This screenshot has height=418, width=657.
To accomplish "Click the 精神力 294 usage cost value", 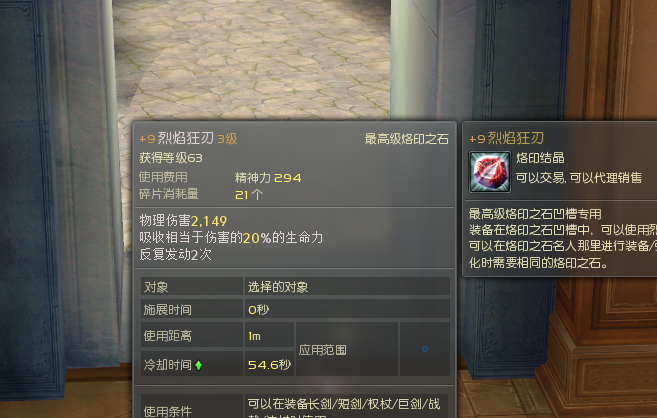I will [x=268, y=178].
